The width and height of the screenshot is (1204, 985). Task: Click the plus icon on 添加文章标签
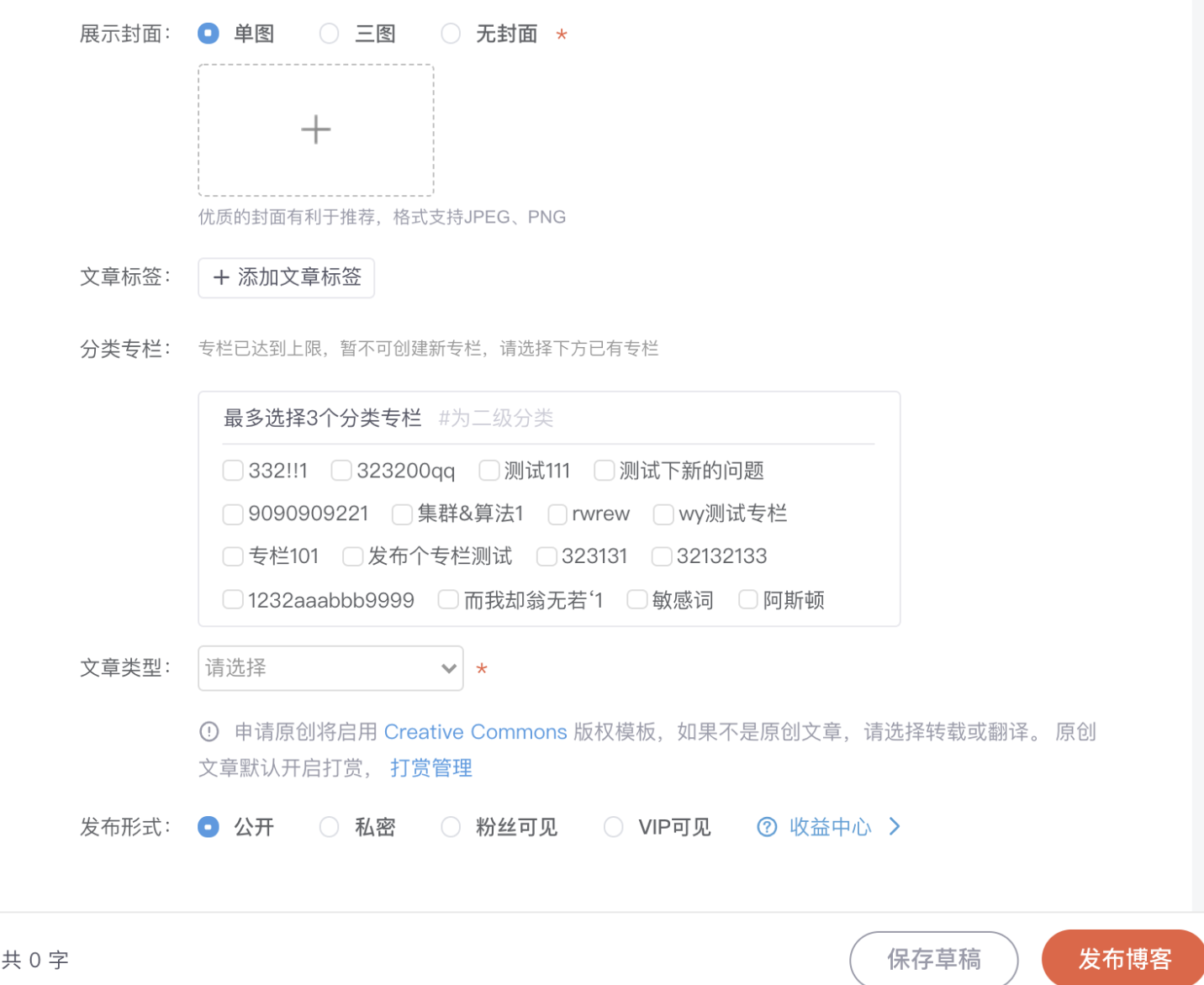point(221,277)
